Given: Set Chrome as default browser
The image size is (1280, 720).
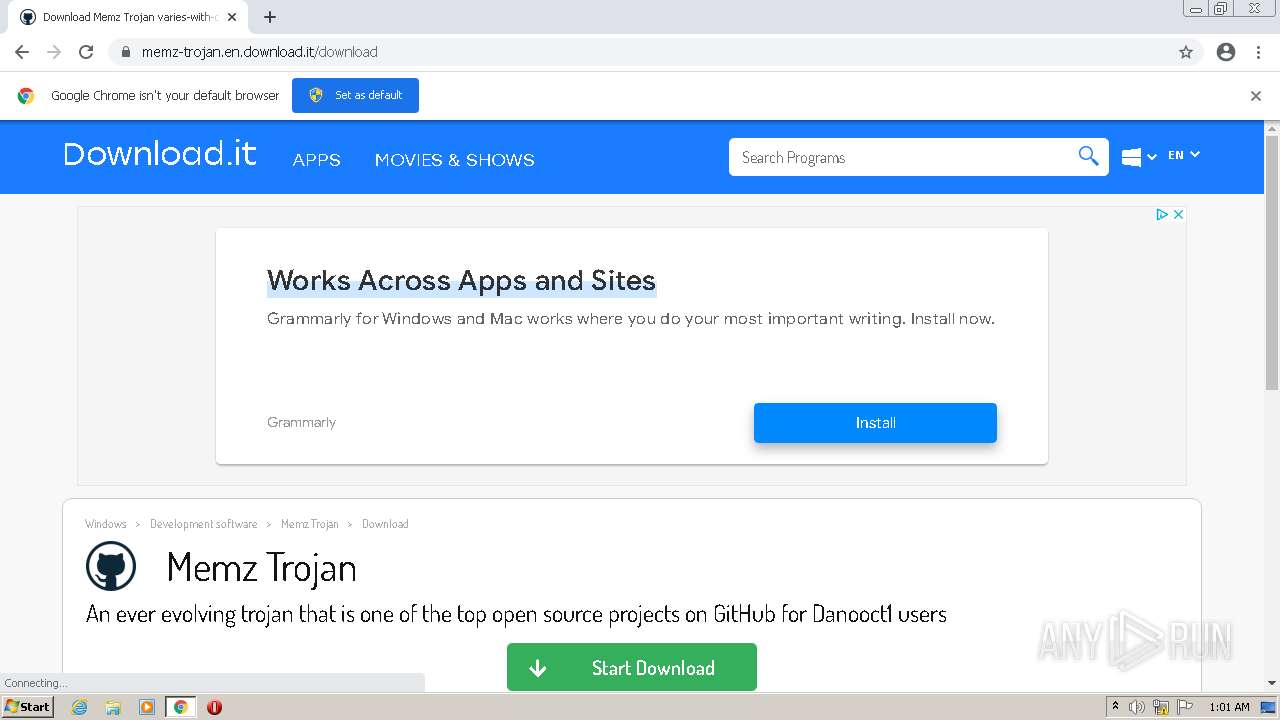Looking at the screenshot, I should (x=355, y=95).
